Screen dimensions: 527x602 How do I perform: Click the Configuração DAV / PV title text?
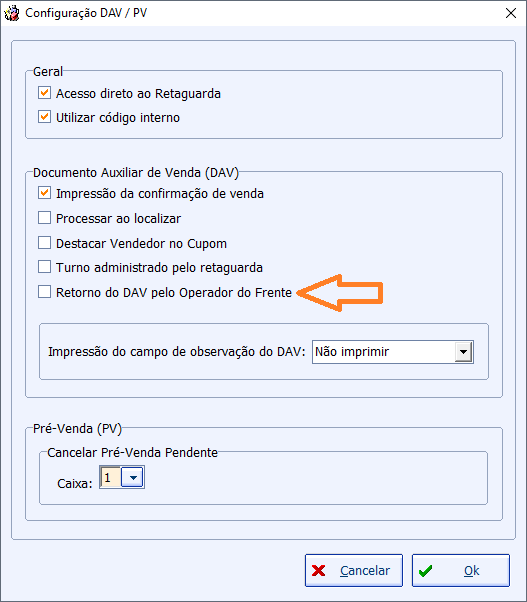[86, 13]
